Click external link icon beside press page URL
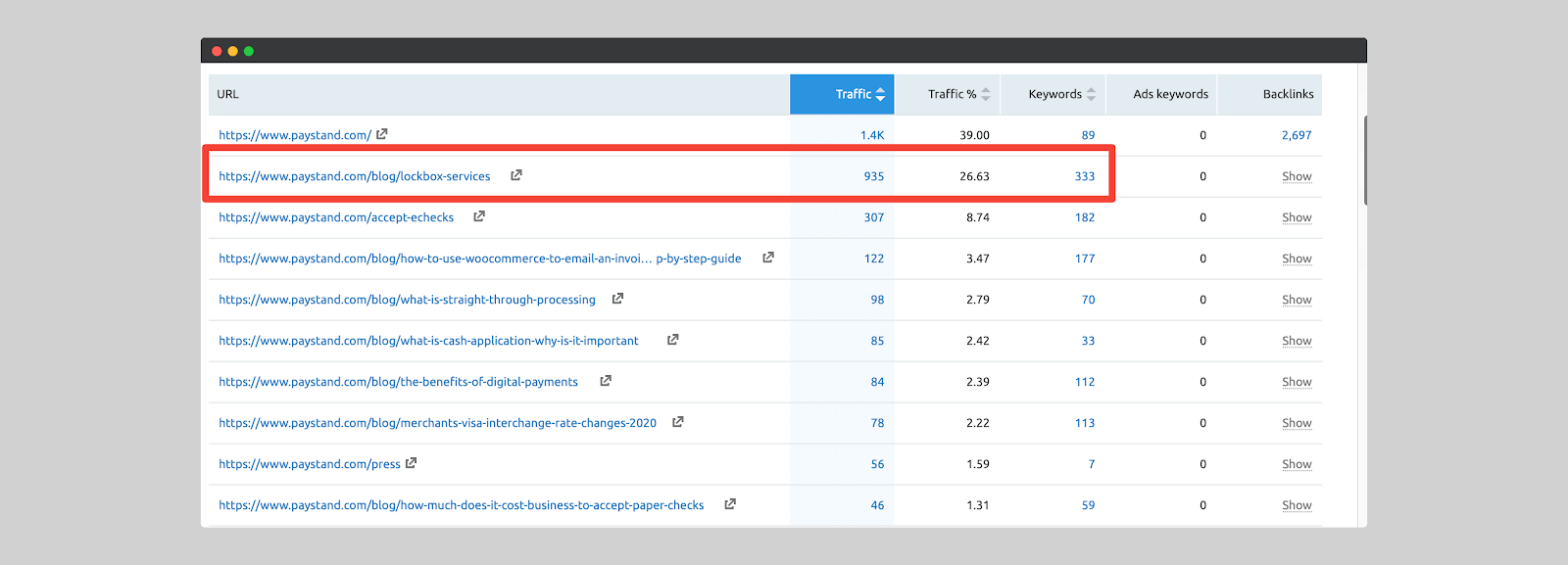The height and width of the screenshot is (565, 1568). pos(412,463)
